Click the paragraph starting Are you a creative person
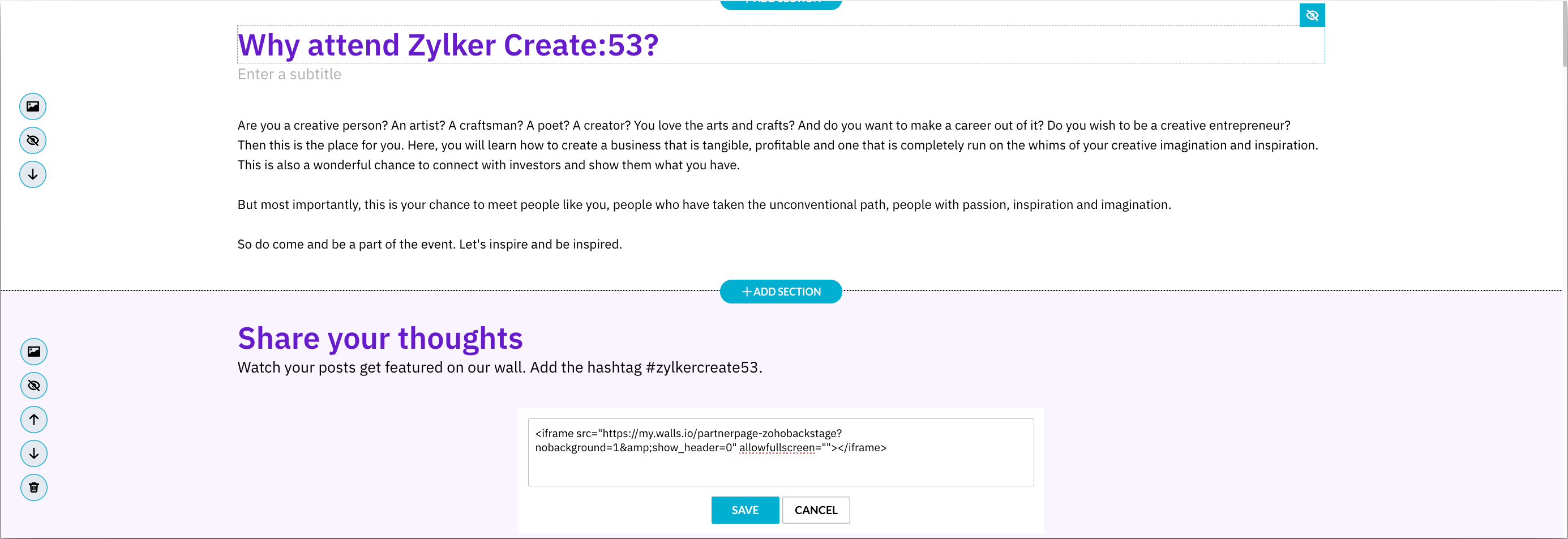Viewport: 1568px width, 539px height. [x=778, y=146]
